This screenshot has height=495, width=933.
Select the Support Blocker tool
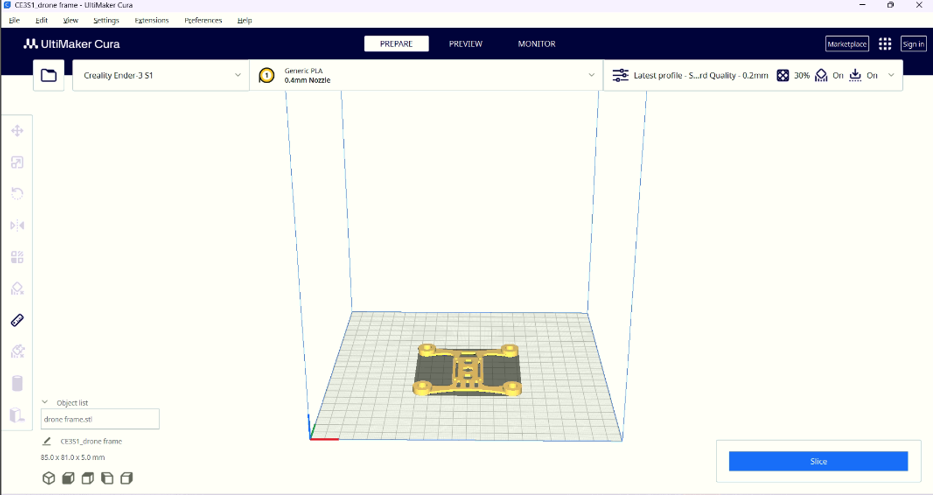[x=17, y=289]
